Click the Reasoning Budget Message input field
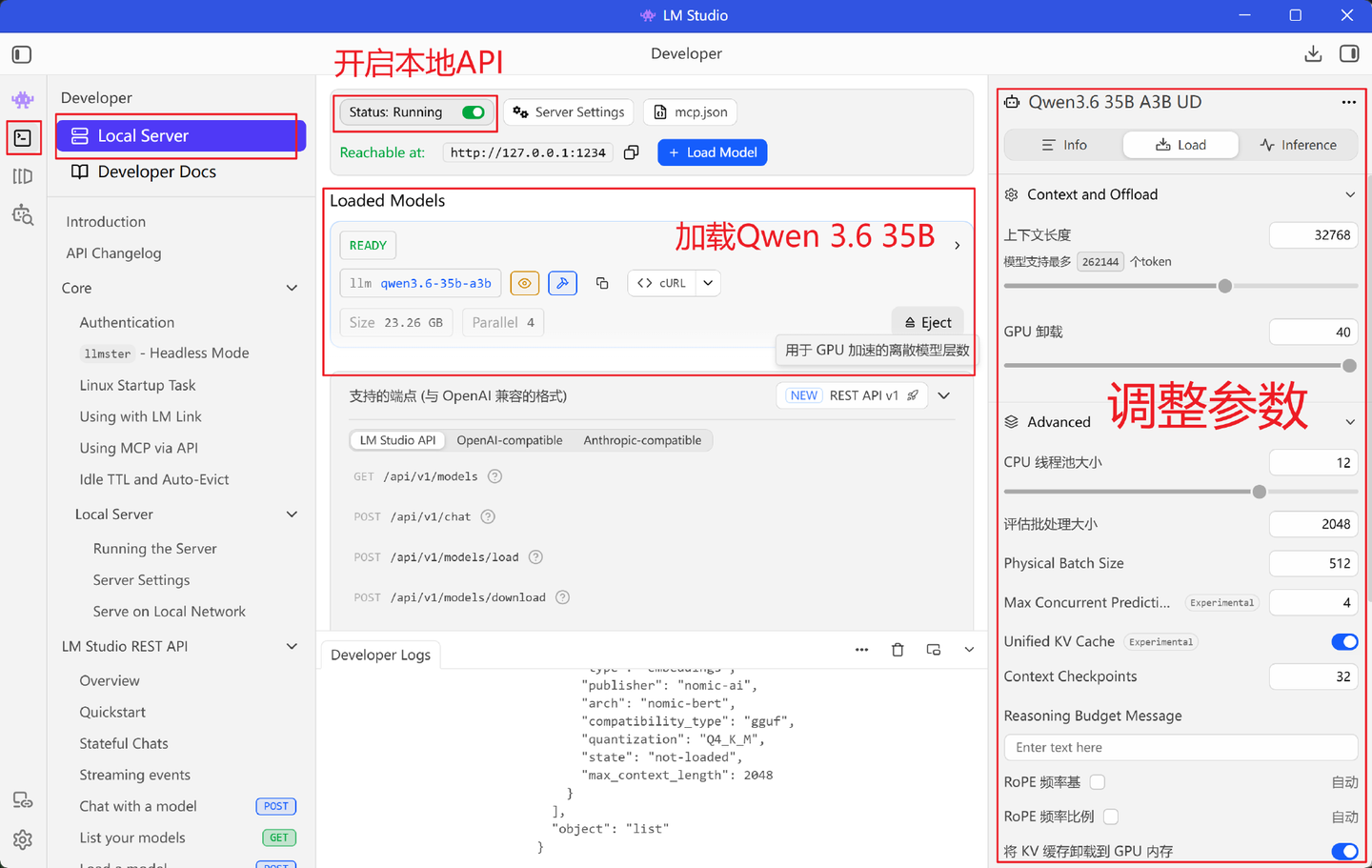 click(x=1180, y=748)
